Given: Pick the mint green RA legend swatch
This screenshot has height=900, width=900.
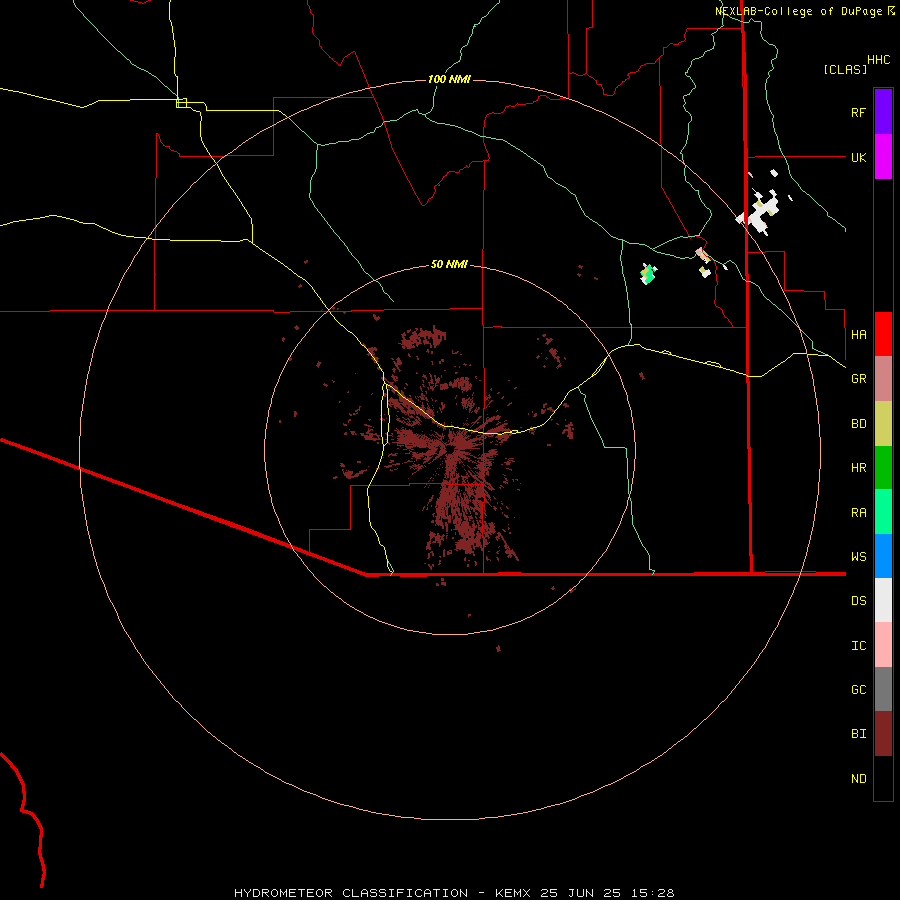Looking at the screenshot, I should [x=883, y=512].
